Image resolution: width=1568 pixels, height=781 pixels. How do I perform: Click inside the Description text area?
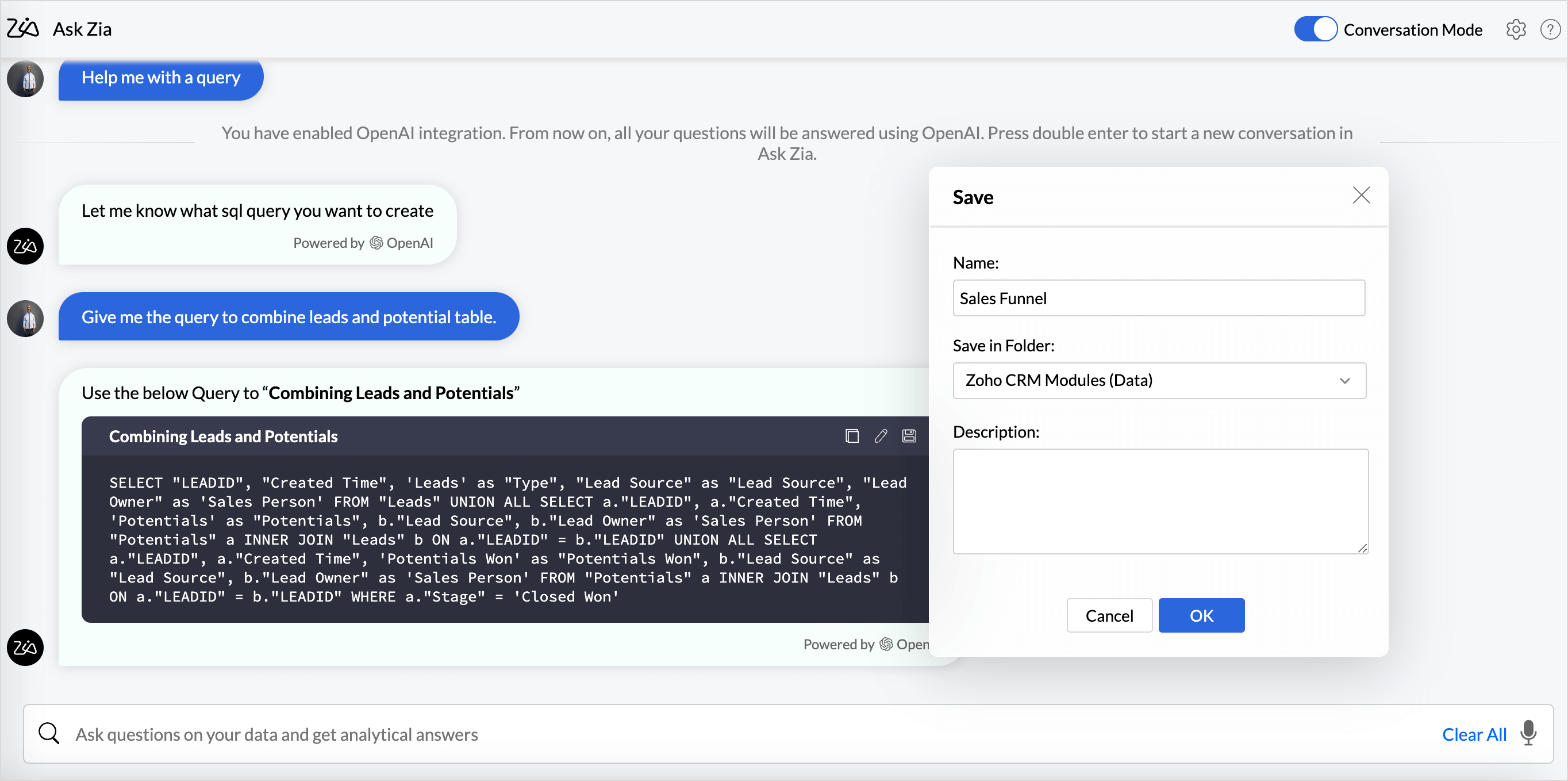pyautogui.click(x=1160, y=501)
